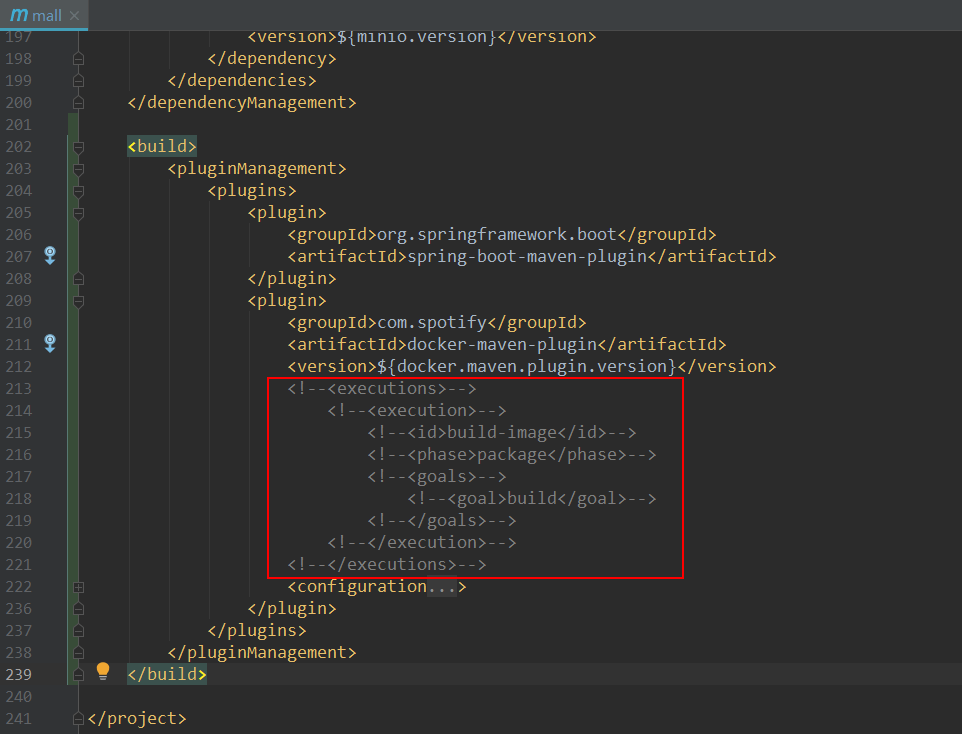Click spring-boot-maven-plugin artifactId text

[x=527, y=257]
